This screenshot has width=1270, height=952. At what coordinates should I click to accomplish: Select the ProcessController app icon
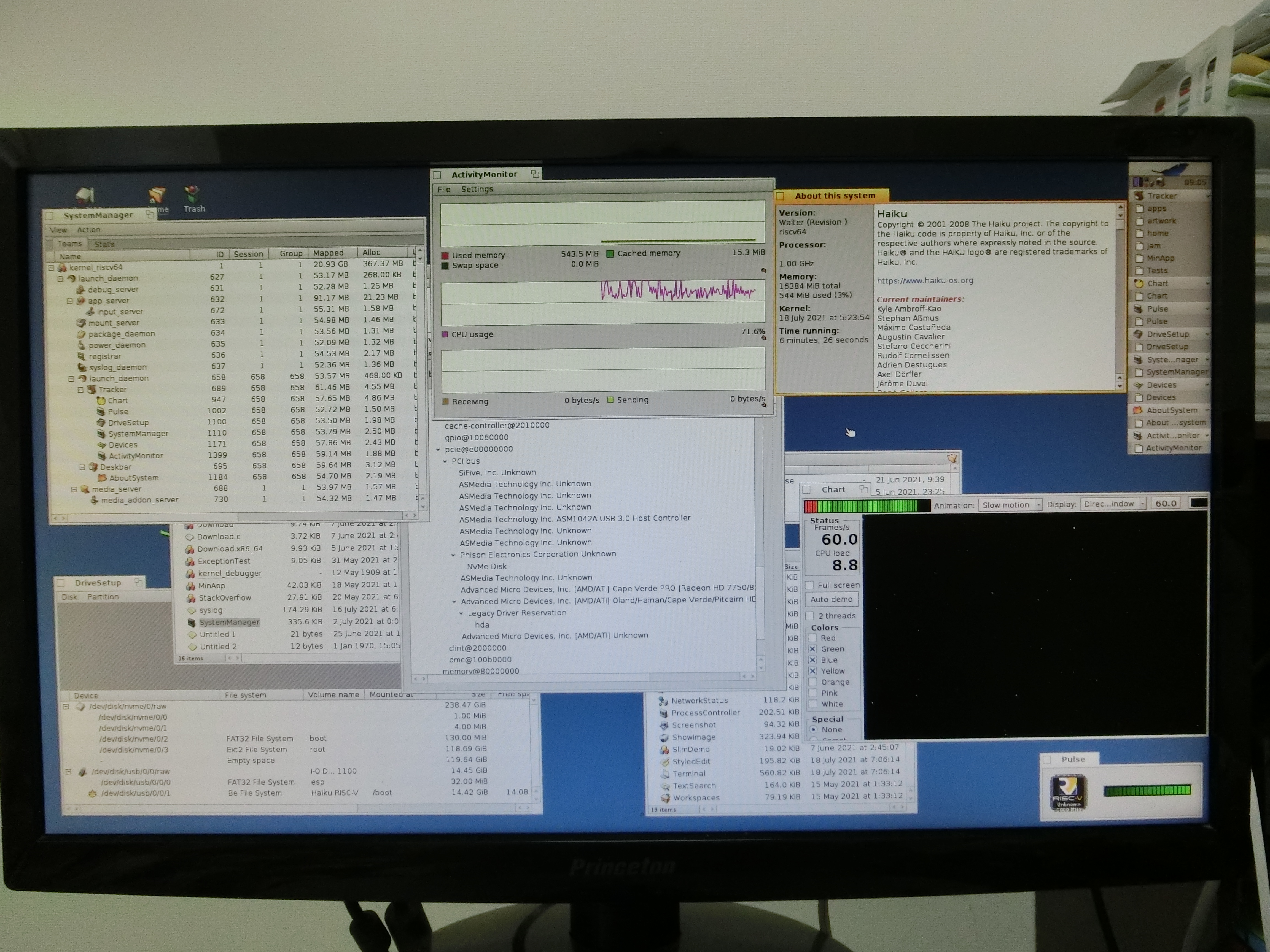664,713
